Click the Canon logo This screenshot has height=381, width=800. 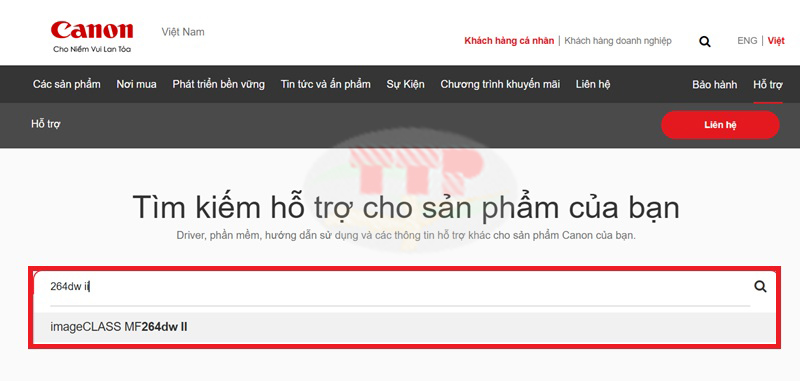[x=92, y=36]
